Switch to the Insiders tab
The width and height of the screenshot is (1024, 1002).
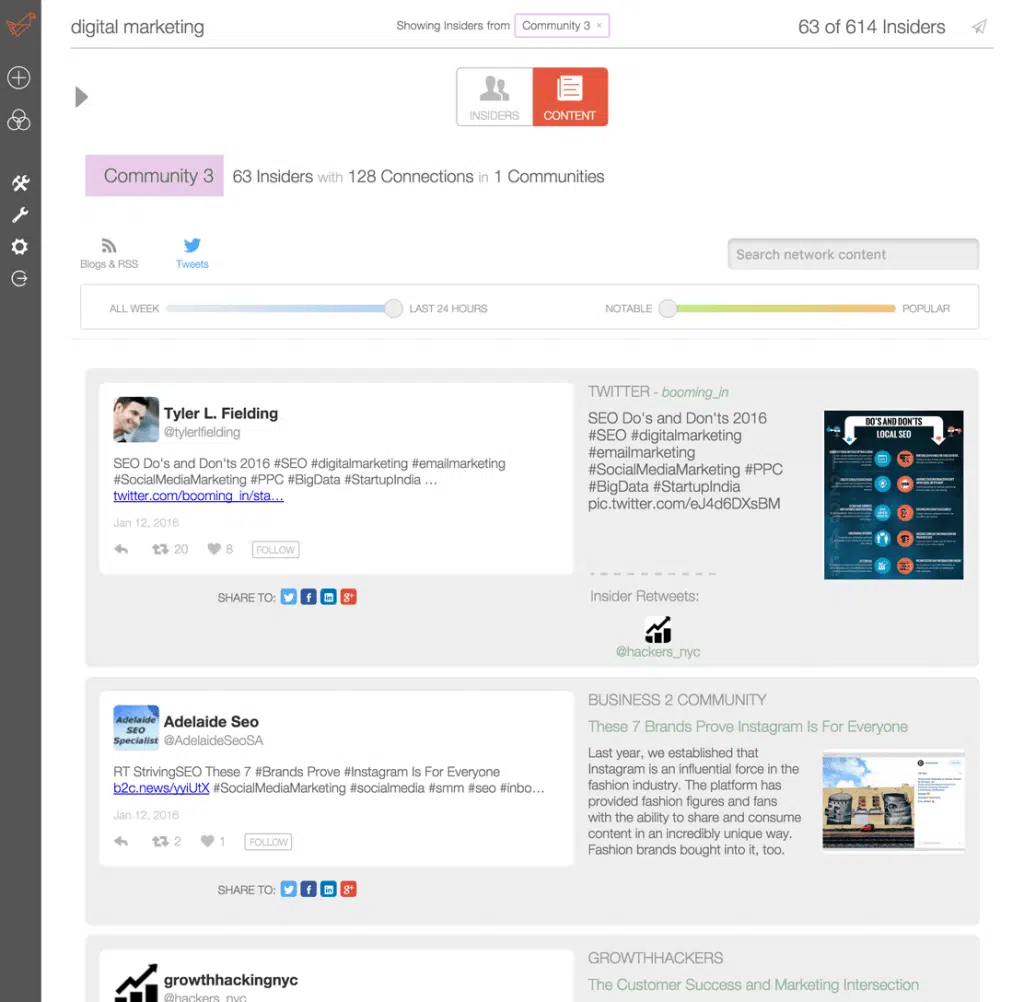coord(494,97)
